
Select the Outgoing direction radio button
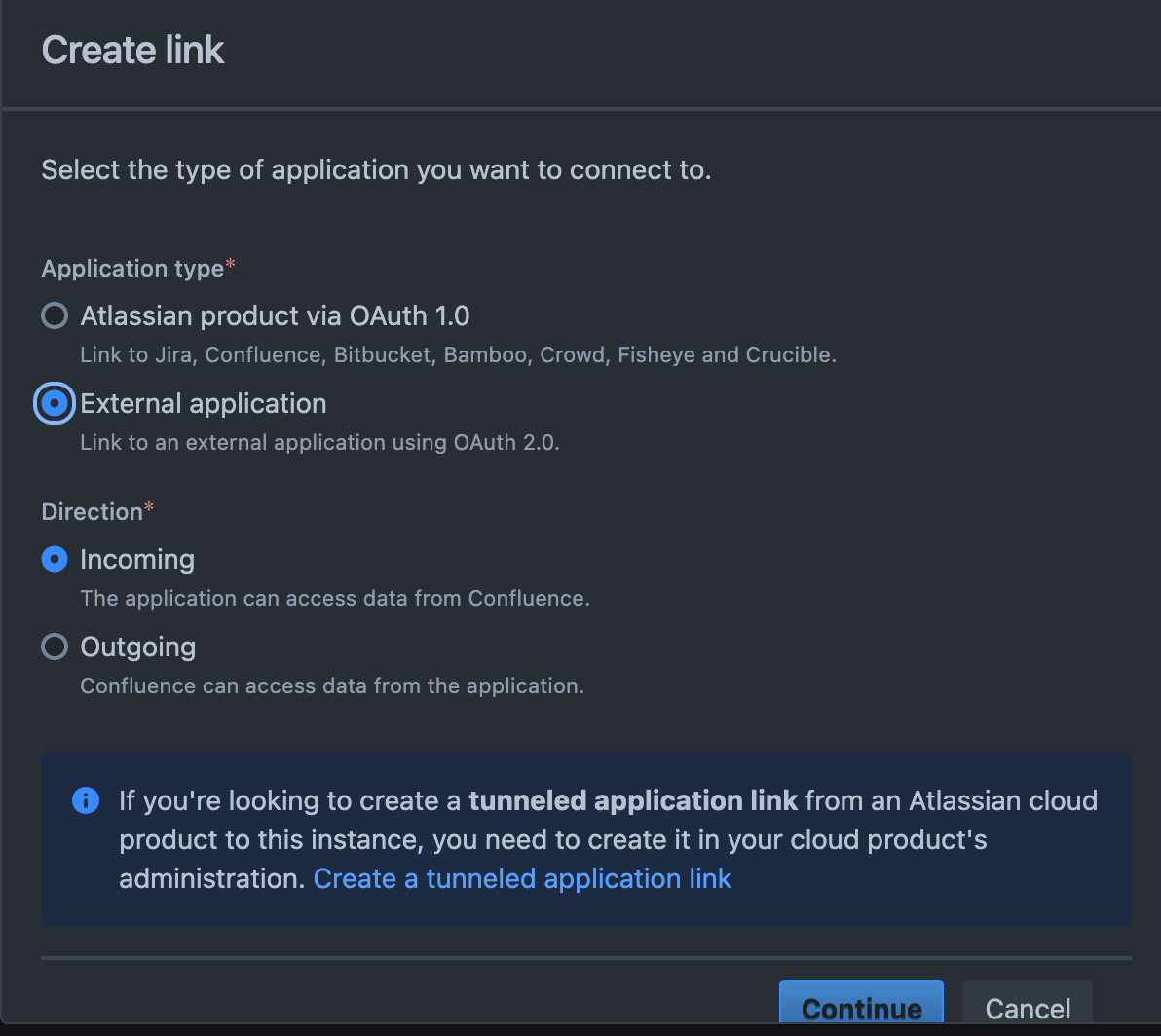point(55,647)
